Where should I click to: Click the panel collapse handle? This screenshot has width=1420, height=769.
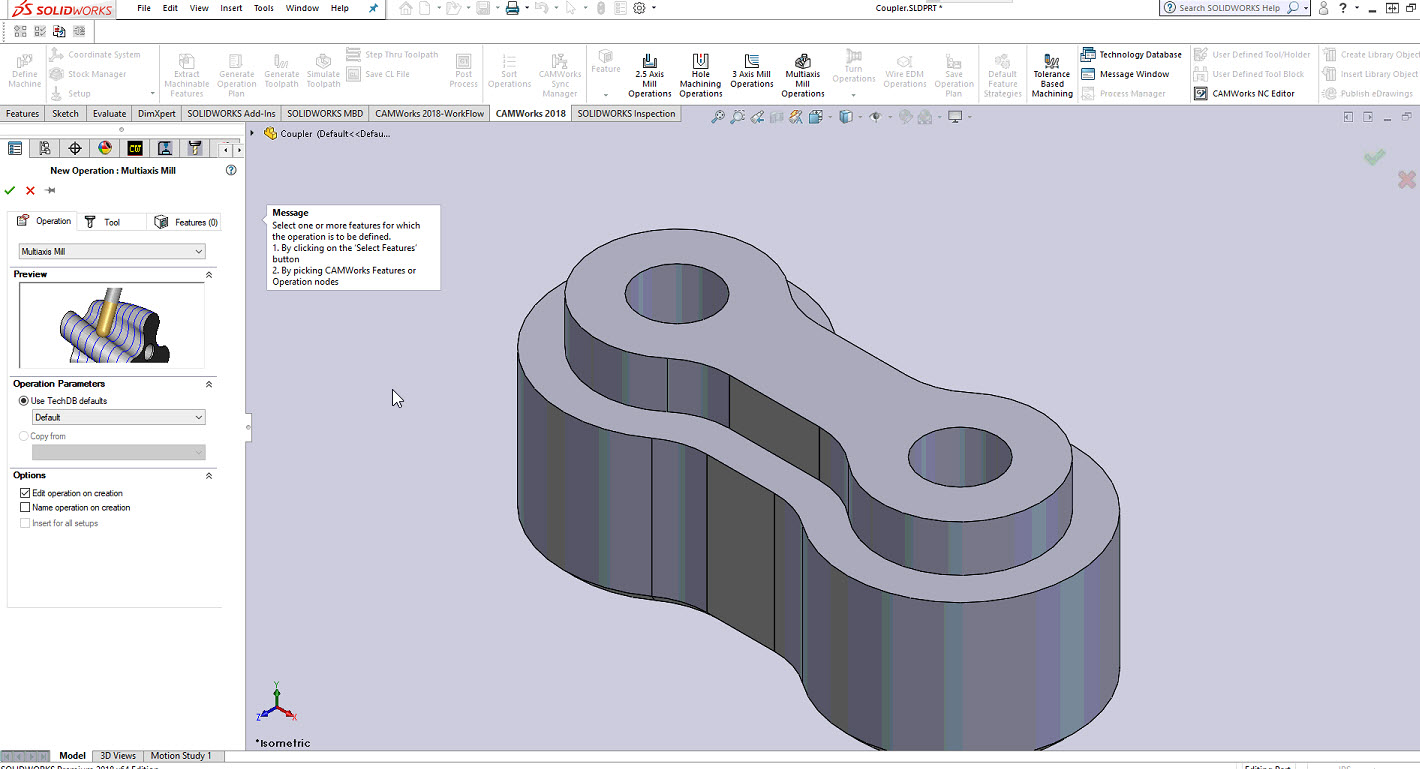pyautogui.click(x=248, y=428)
